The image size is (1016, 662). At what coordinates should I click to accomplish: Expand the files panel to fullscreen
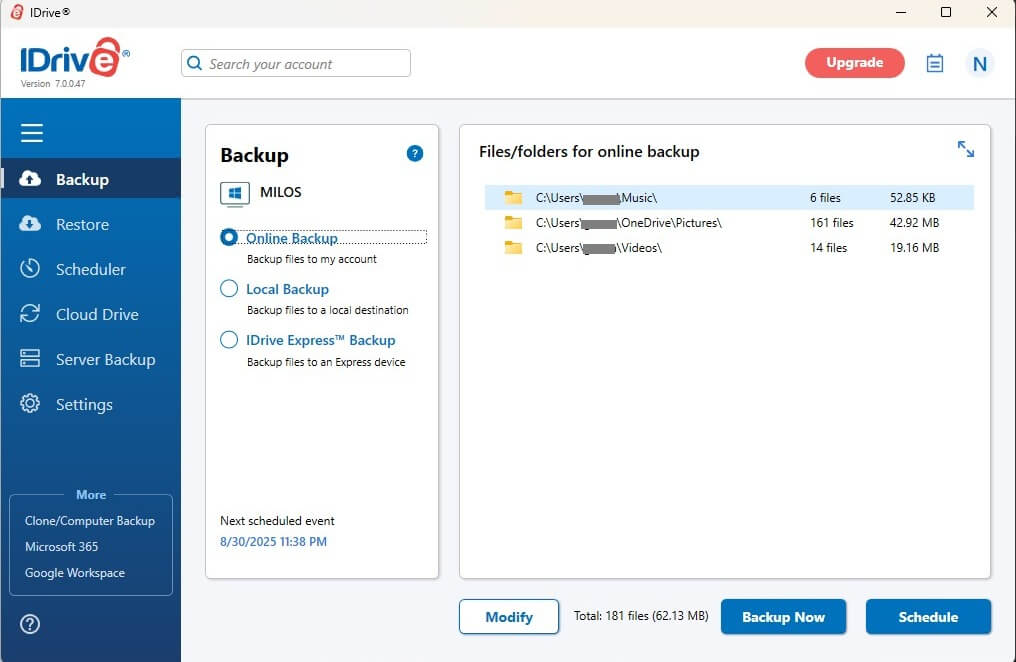tap(965, 149)
